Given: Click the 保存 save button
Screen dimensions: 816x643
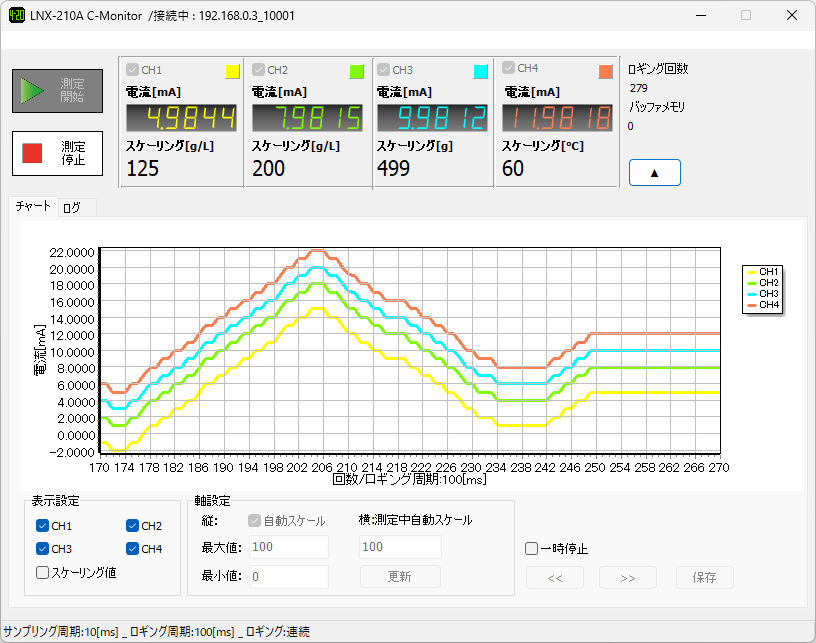Looking at the screenshot, I should pos(707,577).
